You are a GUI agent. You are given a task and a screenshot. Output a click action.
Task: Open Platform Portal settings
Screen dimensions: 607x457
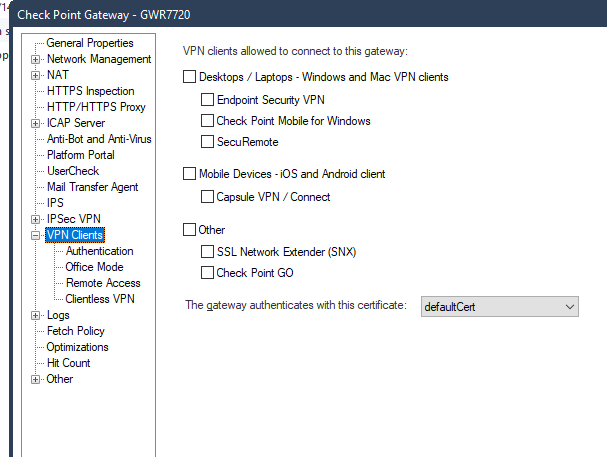click(x=81, y=155)
